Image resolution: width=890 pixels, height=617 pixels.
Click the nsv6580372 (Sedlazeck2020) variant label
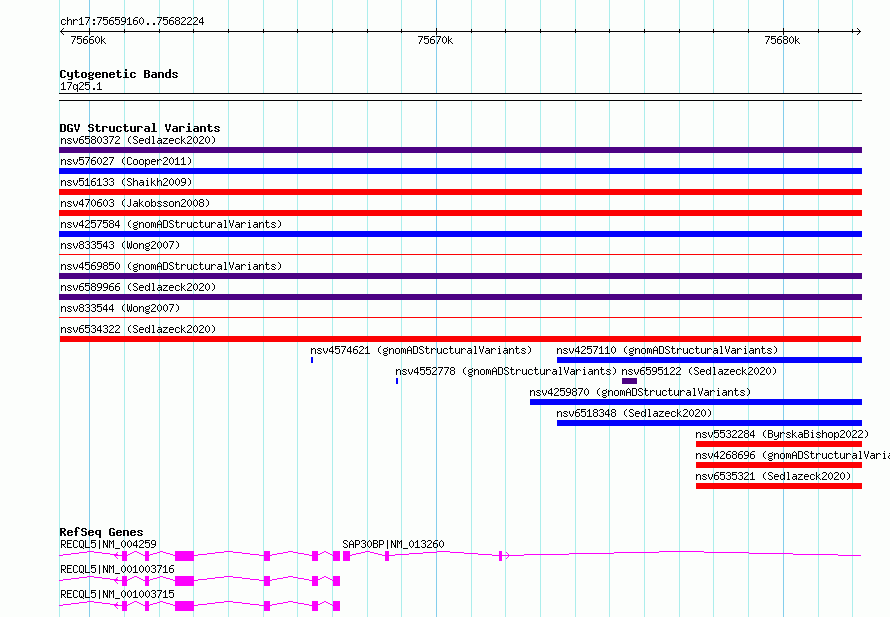pos(138,140)
